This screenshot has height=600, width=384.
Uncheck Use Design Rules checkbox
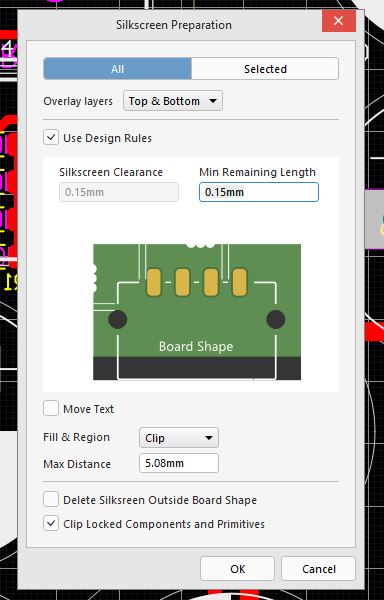point(51,137)
